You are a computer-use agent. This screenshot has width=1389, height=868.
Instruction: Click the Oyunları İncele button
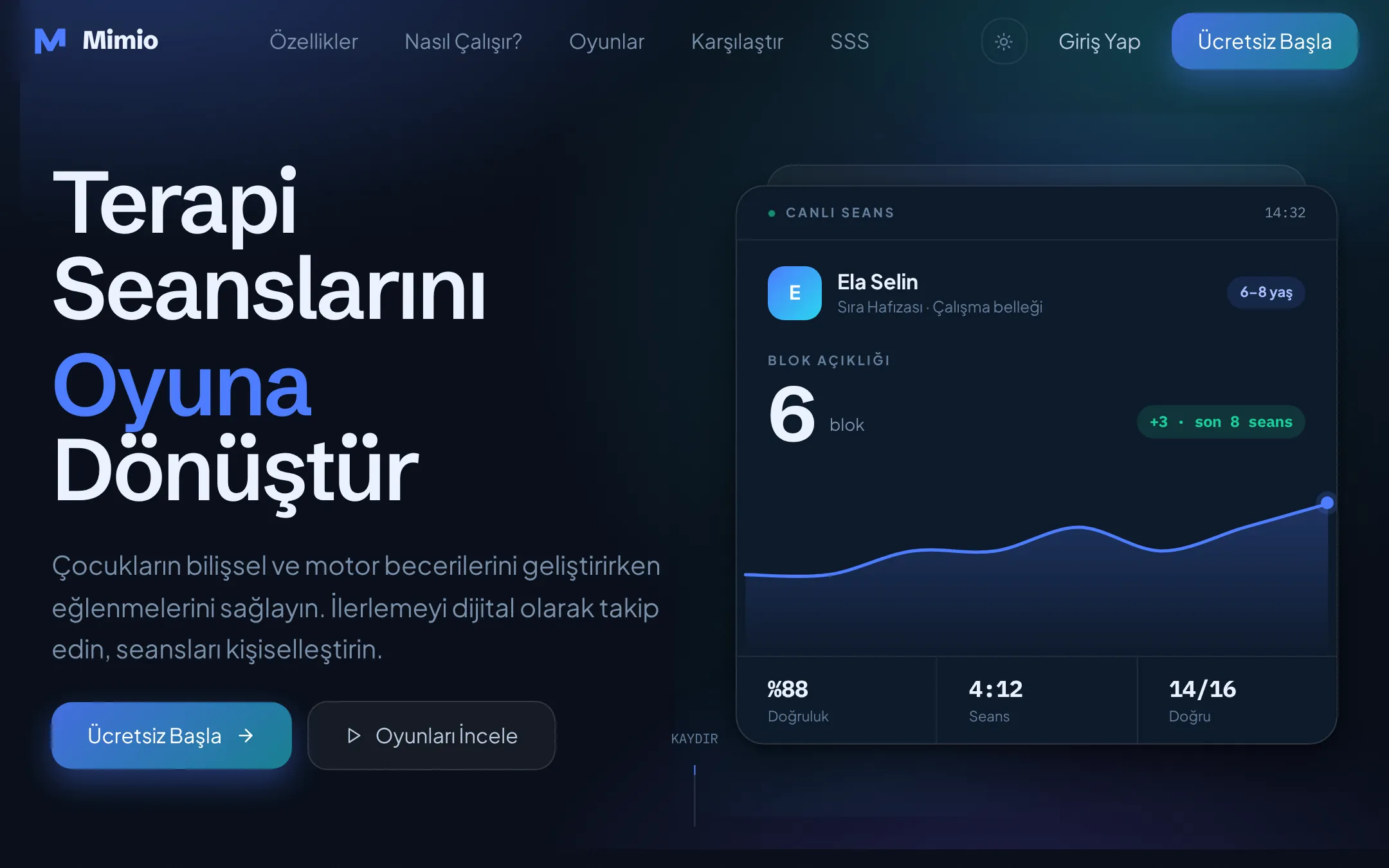pos(431,736)
